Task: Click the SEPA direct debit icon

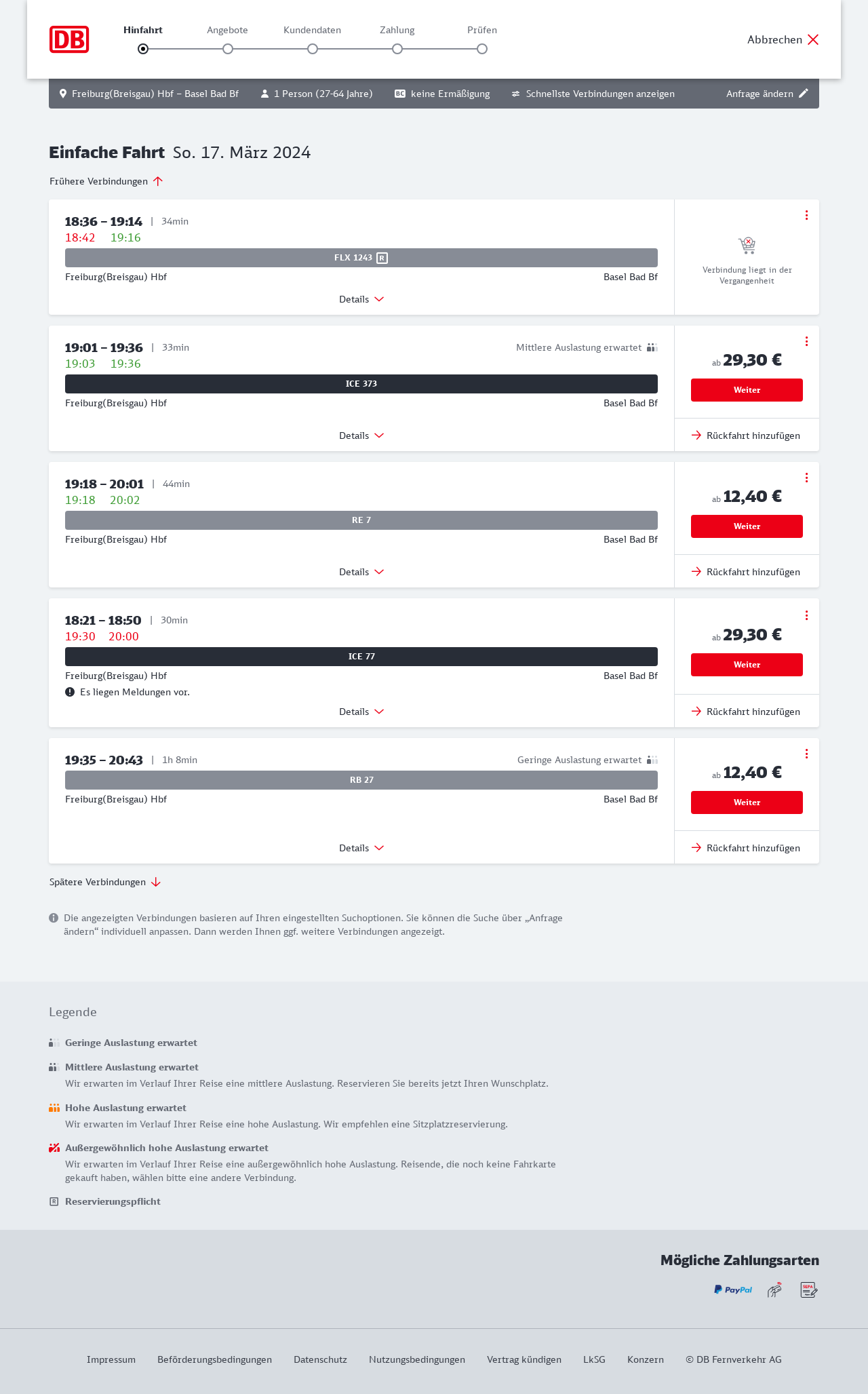Action: (x=809, y=1290)
